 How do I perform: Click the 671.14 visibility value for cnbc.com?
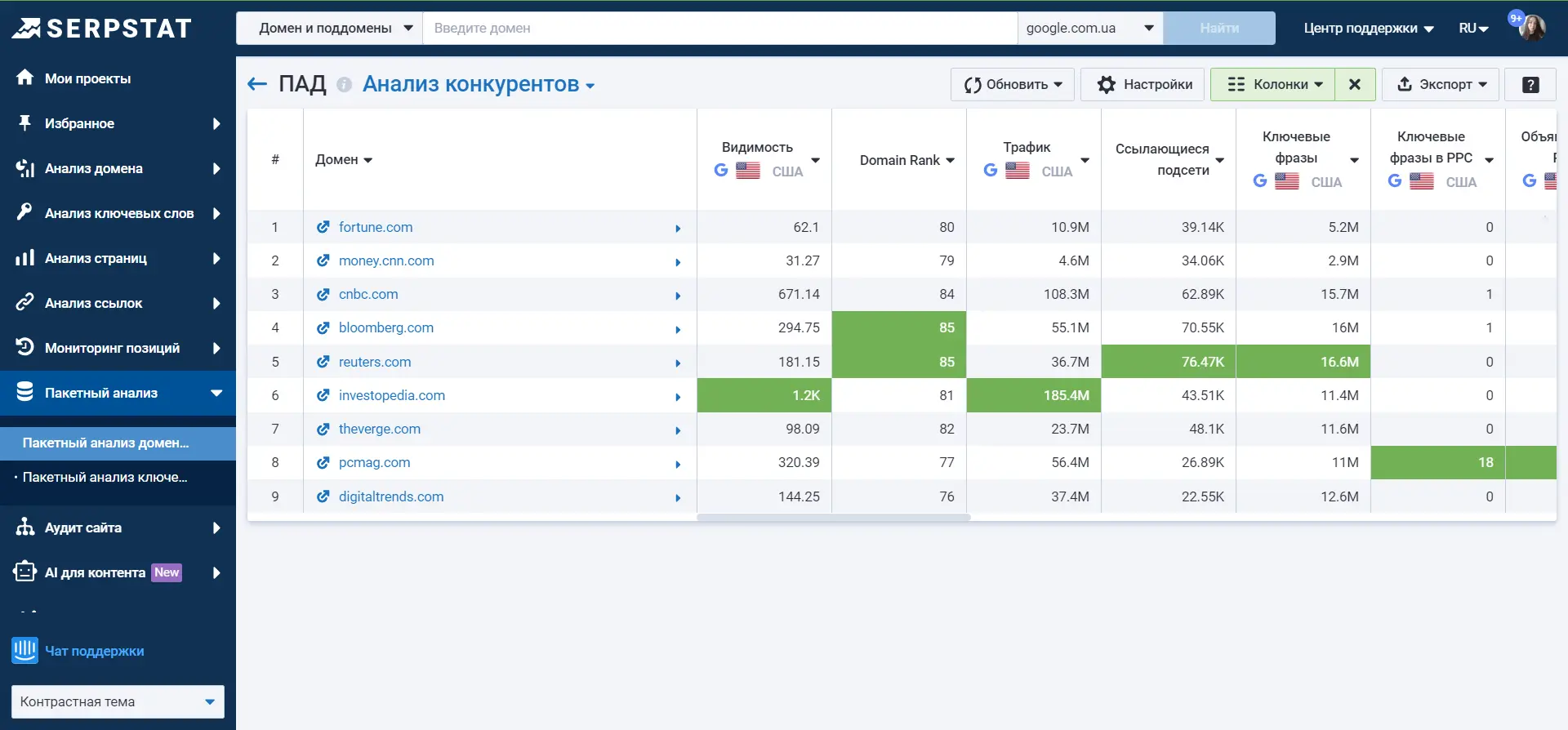799,294
